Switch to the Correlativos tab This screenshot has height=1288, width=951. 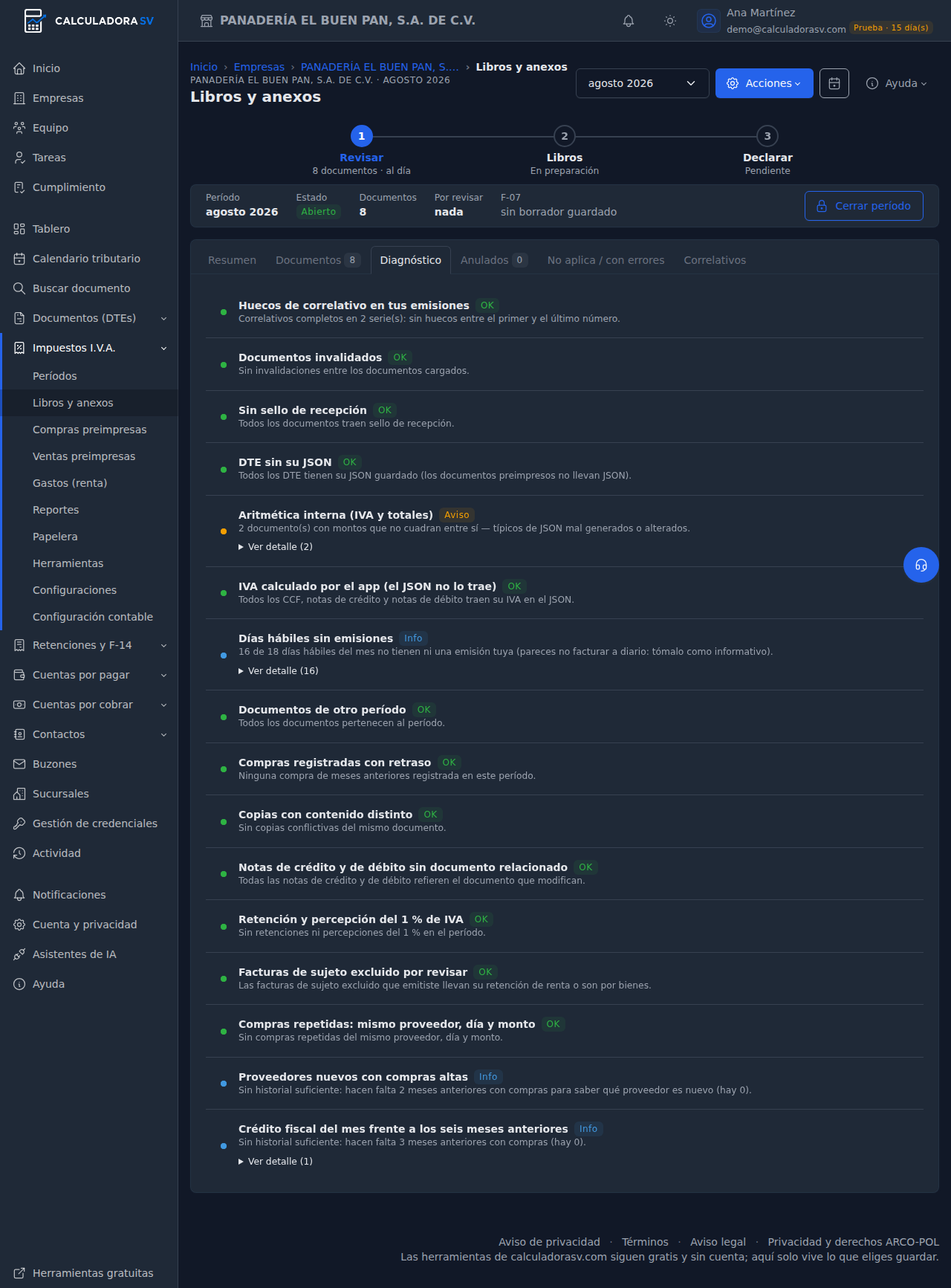pos(715,260)
